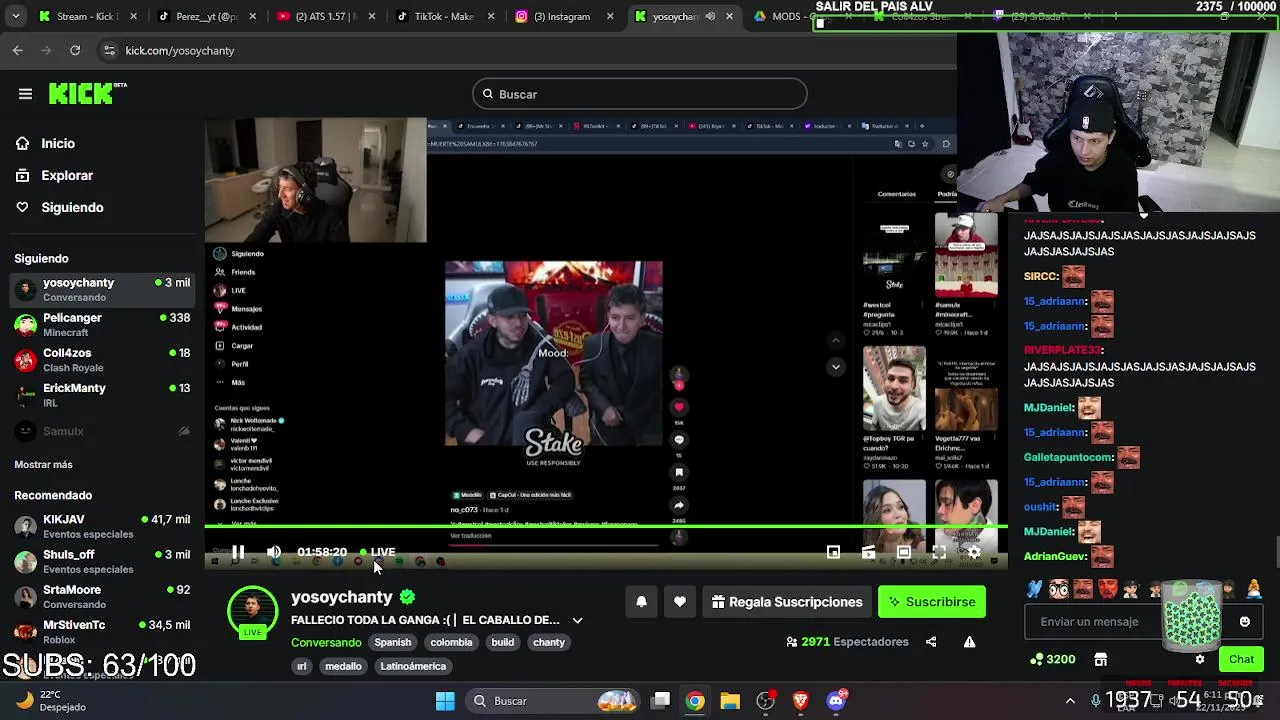Click the Latinoámerica tag
The height and width of the screenshot is (720, 1280).
click(x=413, y=666)
